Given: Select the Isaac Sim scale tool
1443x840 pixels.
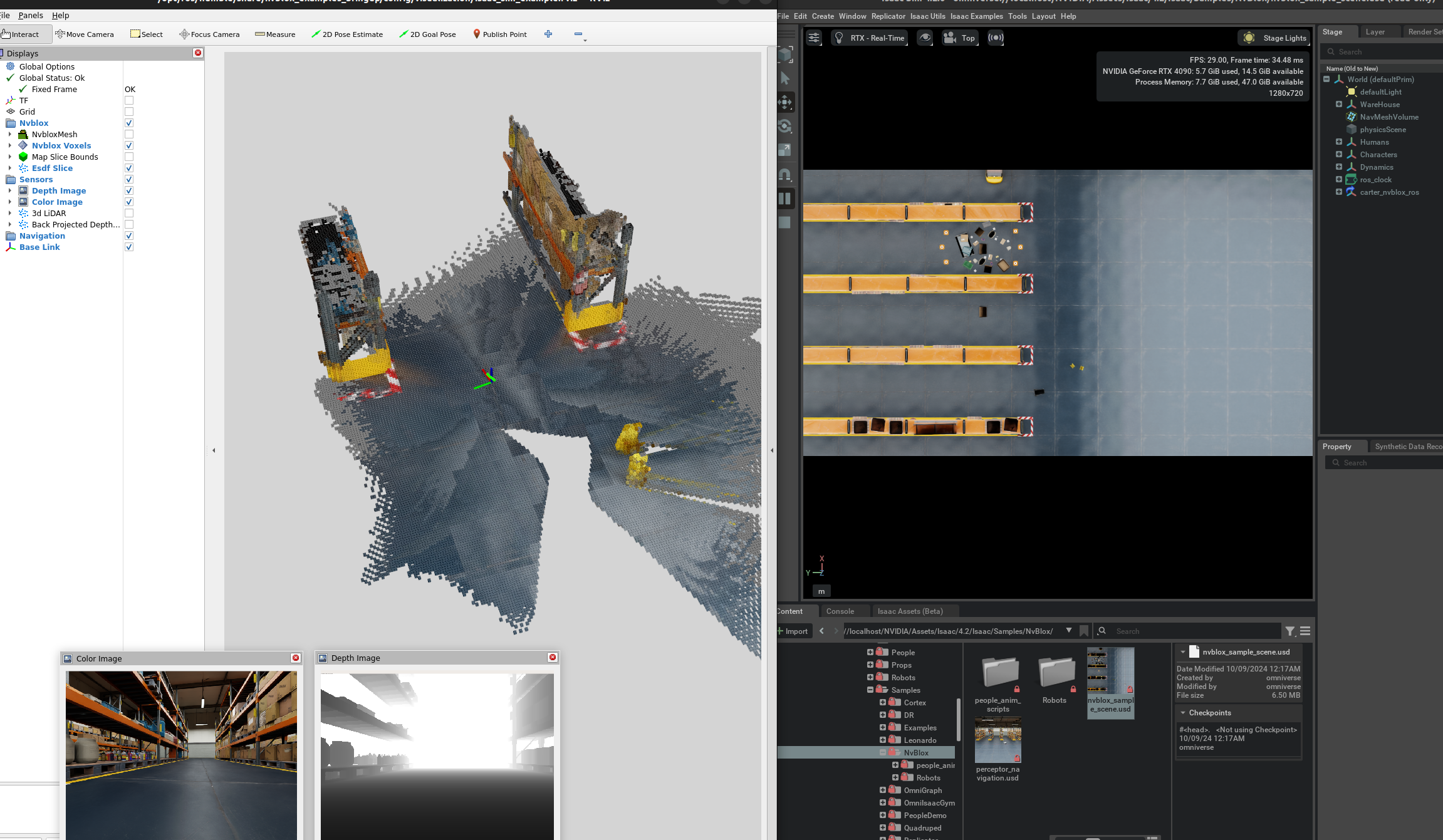Looking at the screenshot, I should pyautogui.click(x=785, y=150).
